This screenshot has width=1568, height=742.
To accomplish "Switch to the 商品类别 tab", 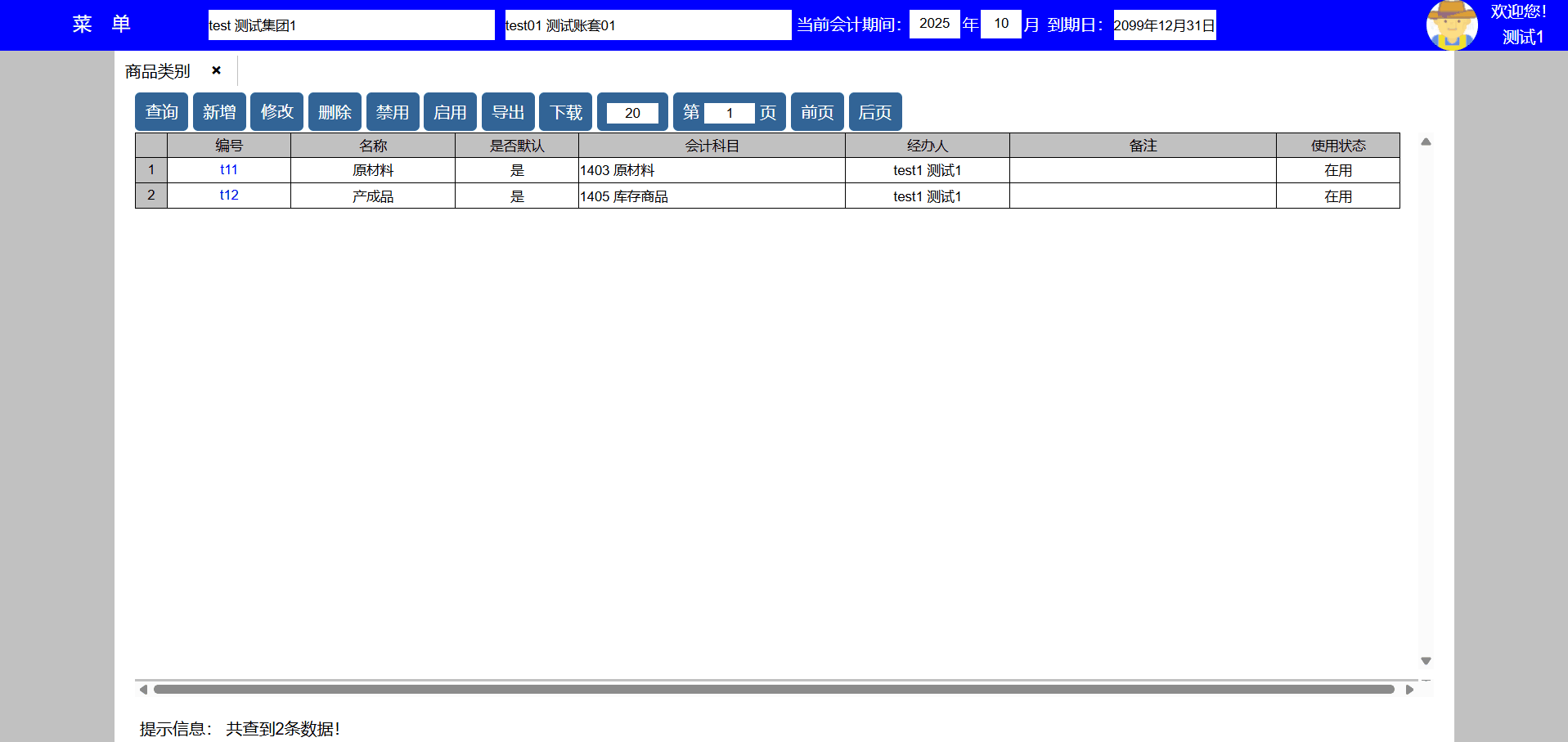I will [158, 71].
